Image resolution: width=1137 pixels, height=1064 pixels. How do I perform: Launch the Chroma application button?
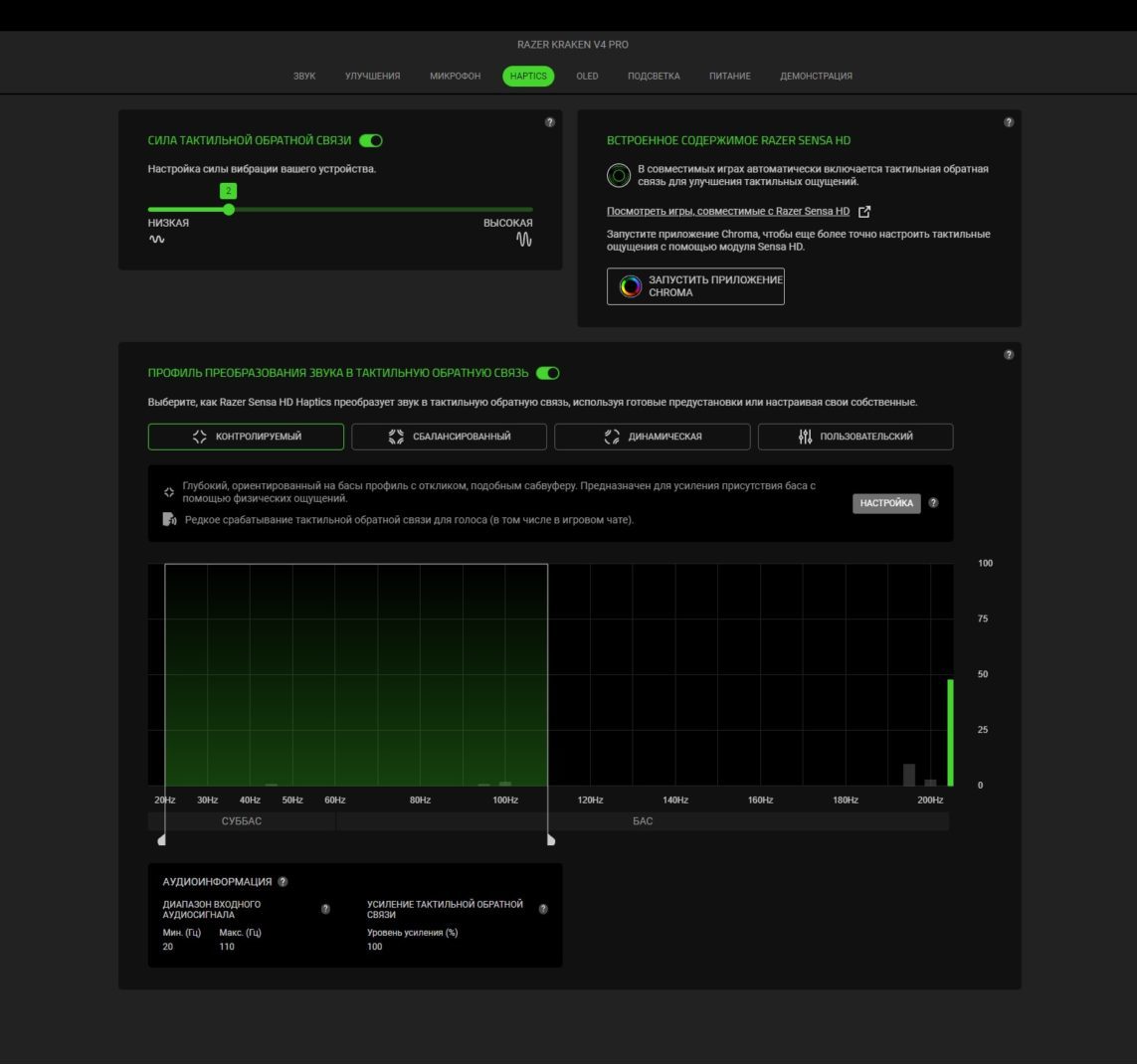695,286
